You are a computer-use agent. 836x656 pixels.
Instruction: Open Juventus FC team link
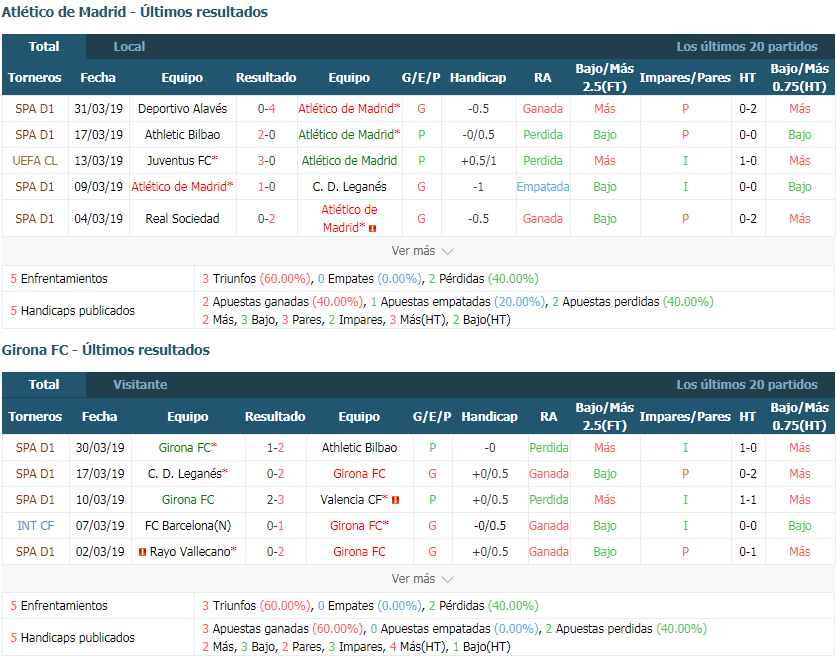coord(182,161)
